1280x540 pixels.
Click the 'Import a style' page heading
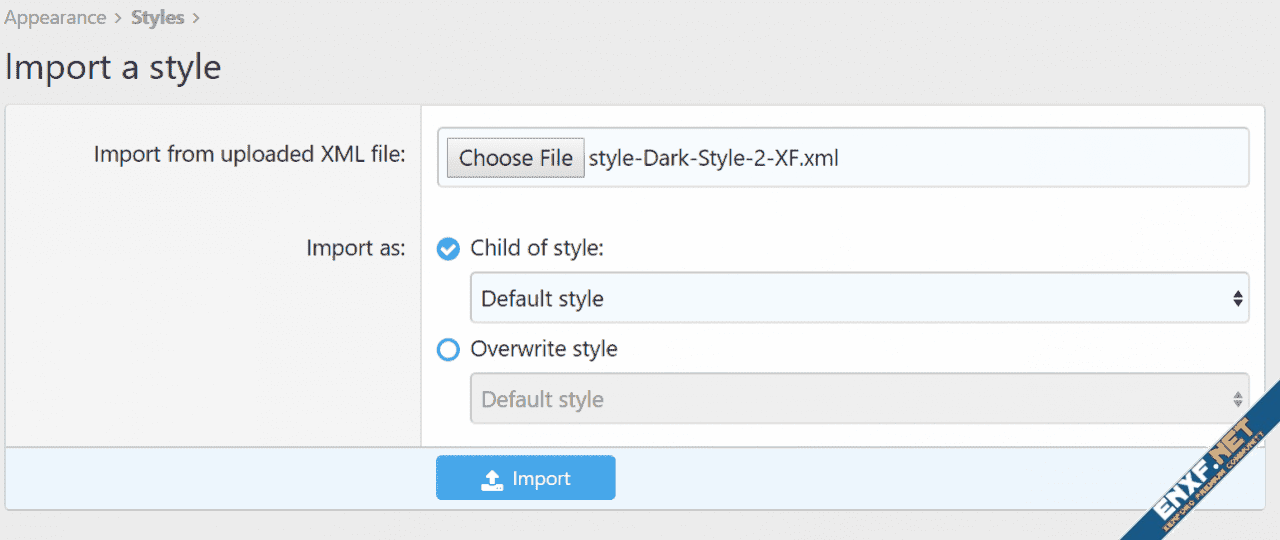pos(113,67)
